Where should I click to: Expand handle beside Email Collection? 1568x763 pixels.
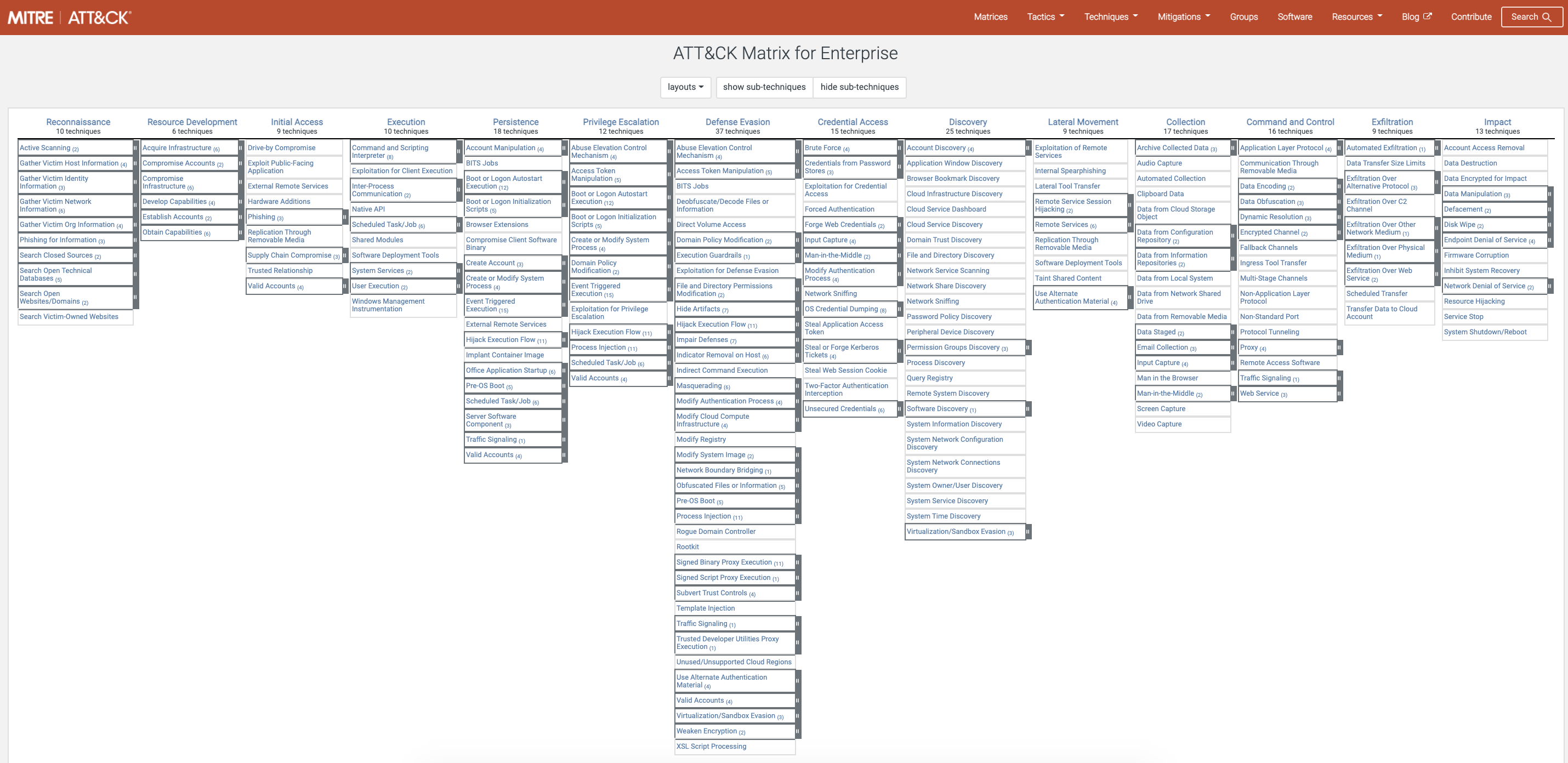click(x=1234, y=348)
